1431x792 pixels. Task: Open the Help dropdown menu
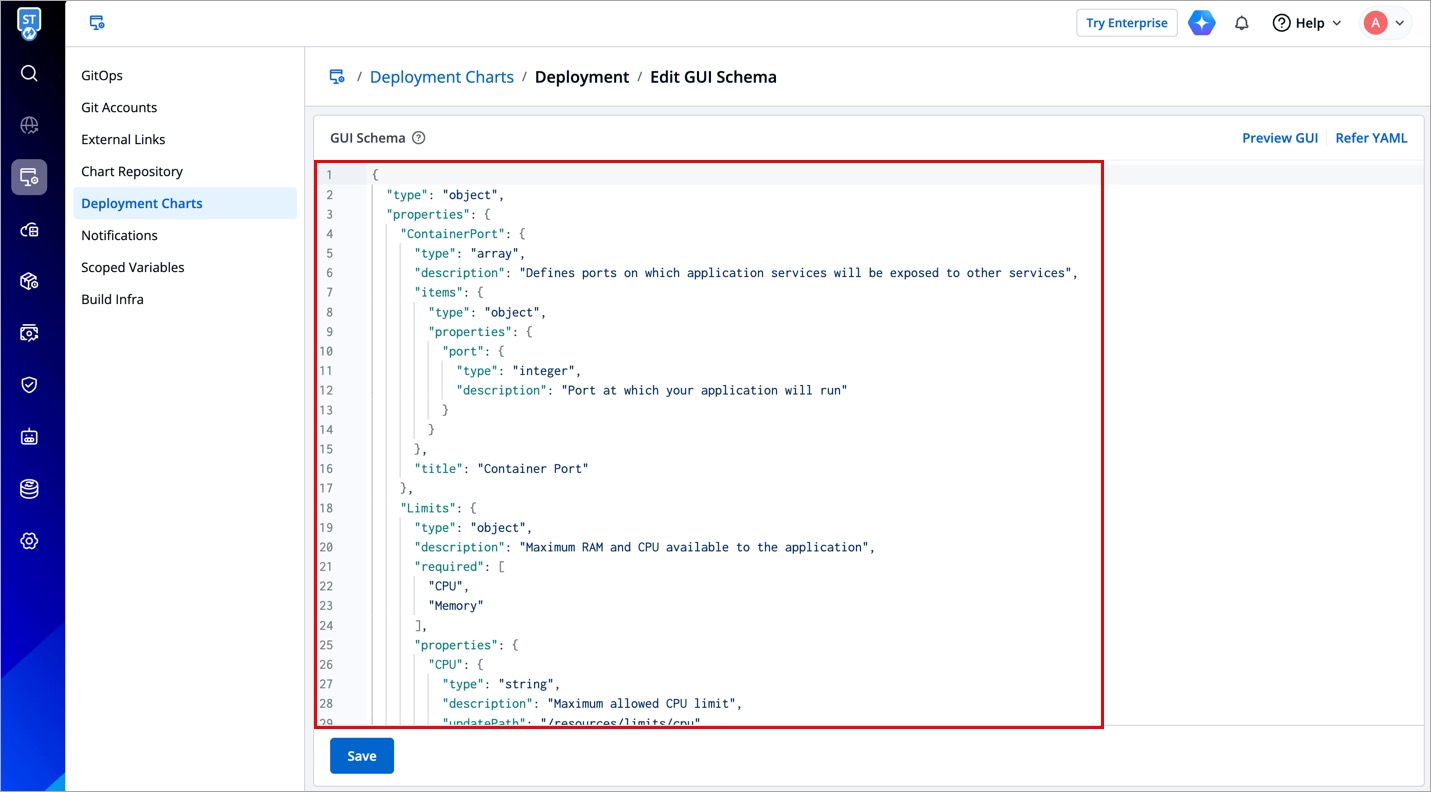[1306, 23]
